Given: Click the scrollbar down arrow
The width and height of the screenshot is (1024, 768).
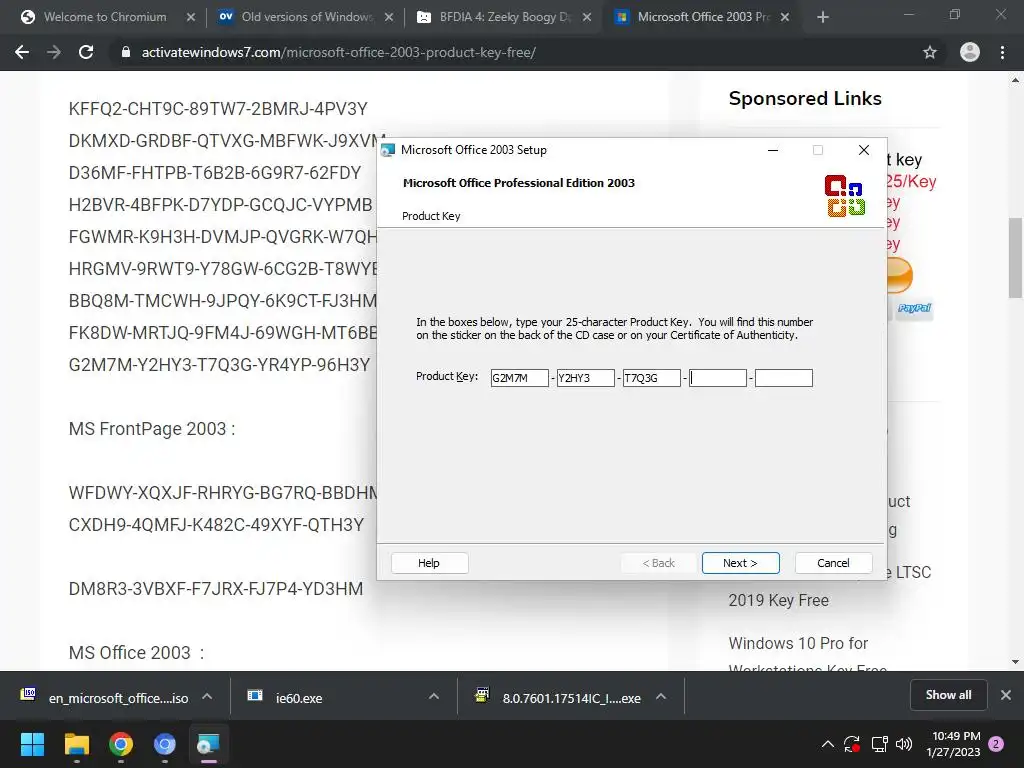Looking at the screenshot, I should click(1015, 662).
